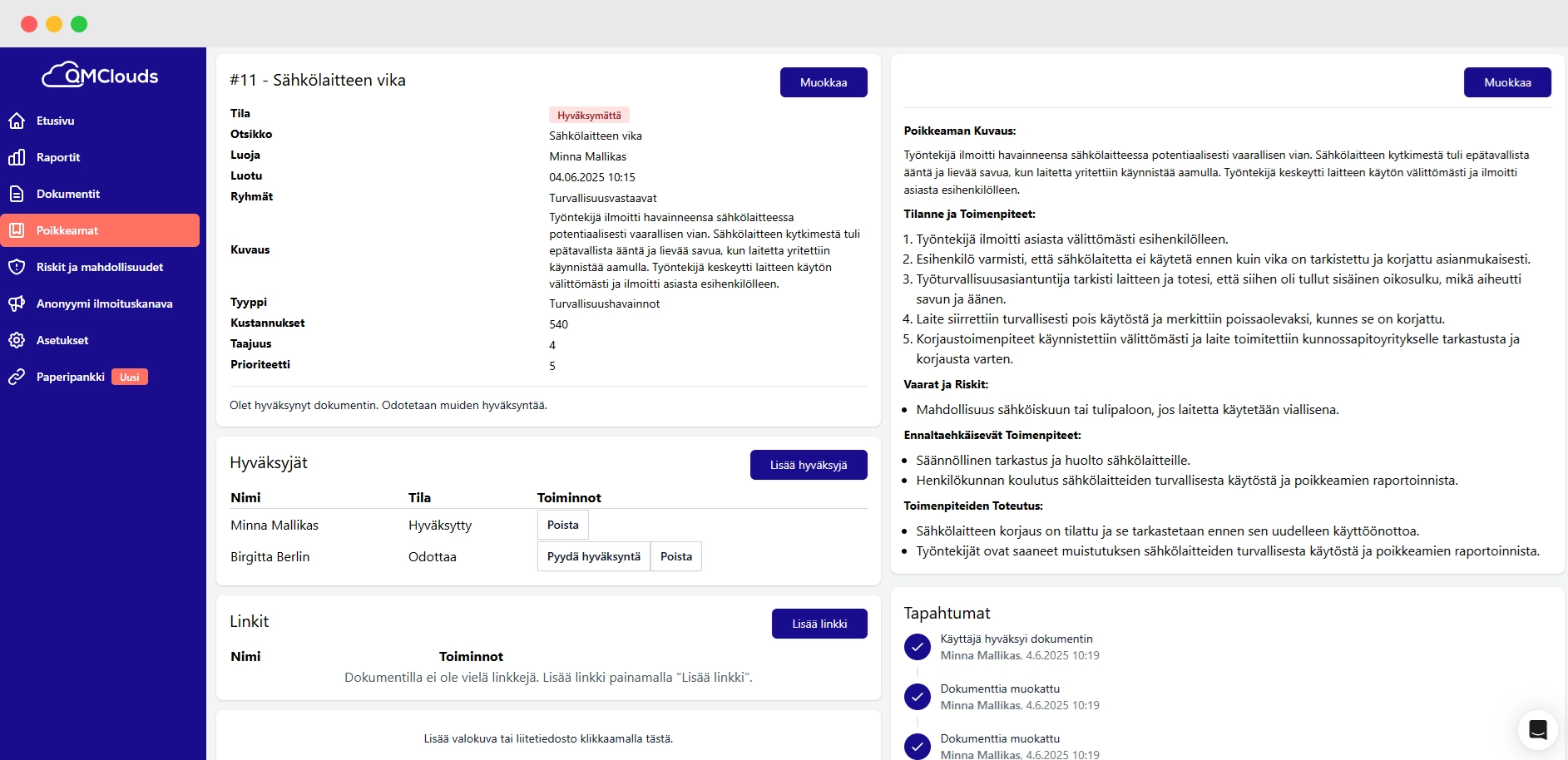Select the Poikkeamat sidebar icon
Image resolution: width=1568 pixels, height=760 pixels.
coord(18,230)
